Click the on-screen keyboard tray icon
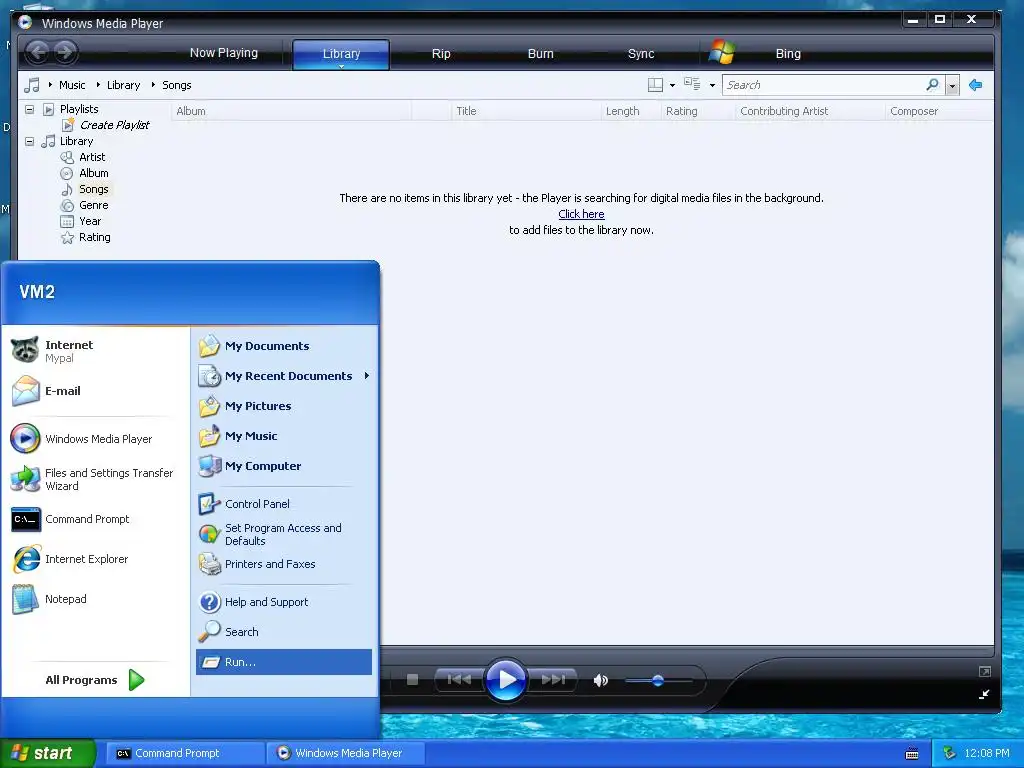 (x=912, y=754)
